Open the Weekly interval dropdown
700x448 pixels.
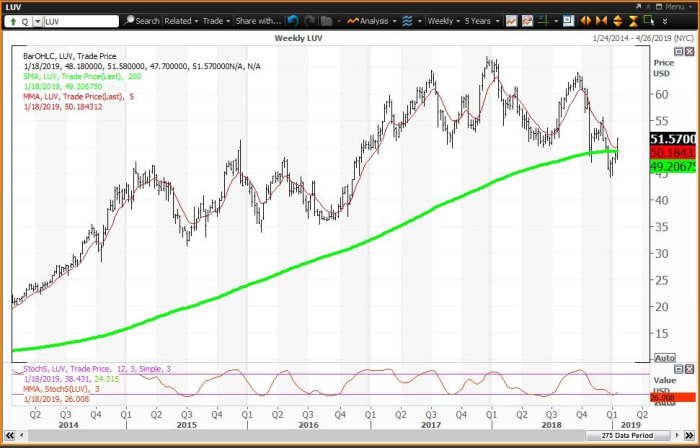445,20
